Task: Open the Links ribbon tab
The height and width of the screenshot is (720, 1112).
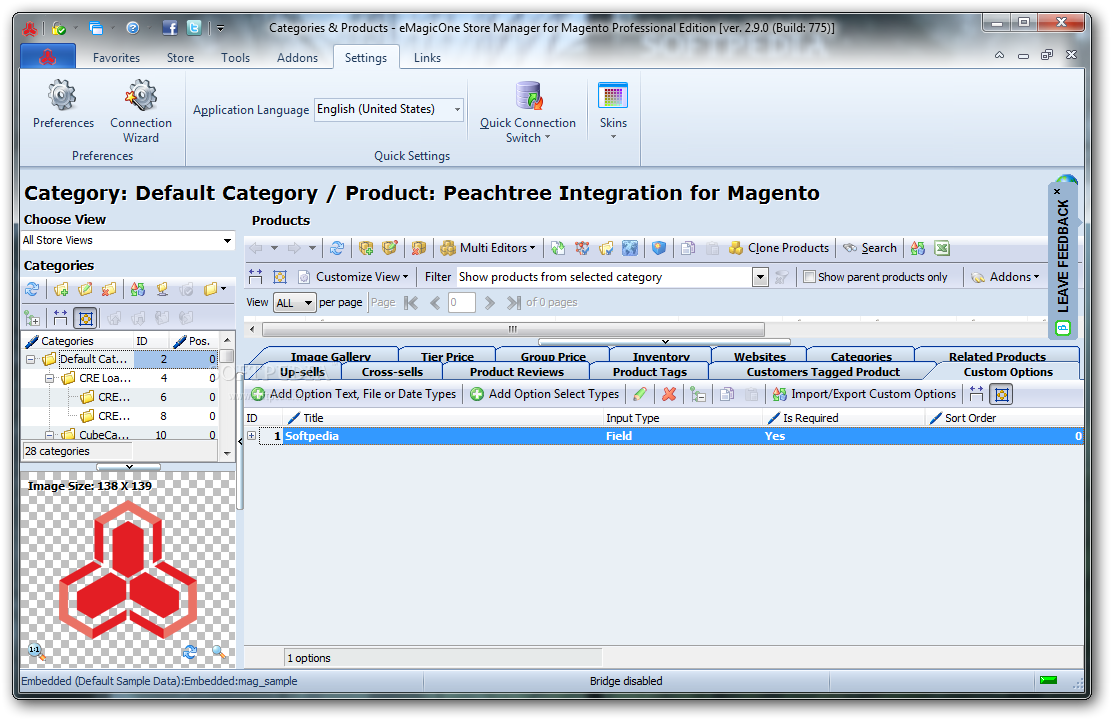Action: [428, 57]
